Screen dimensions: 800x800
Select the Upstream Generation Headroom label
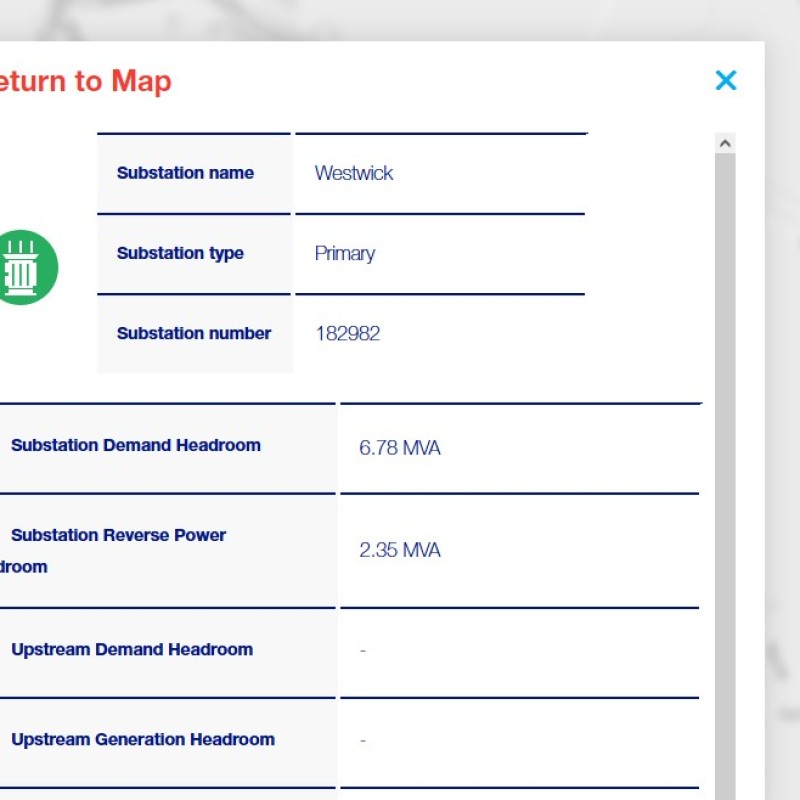pyautogui.click(x=143, y=739)
